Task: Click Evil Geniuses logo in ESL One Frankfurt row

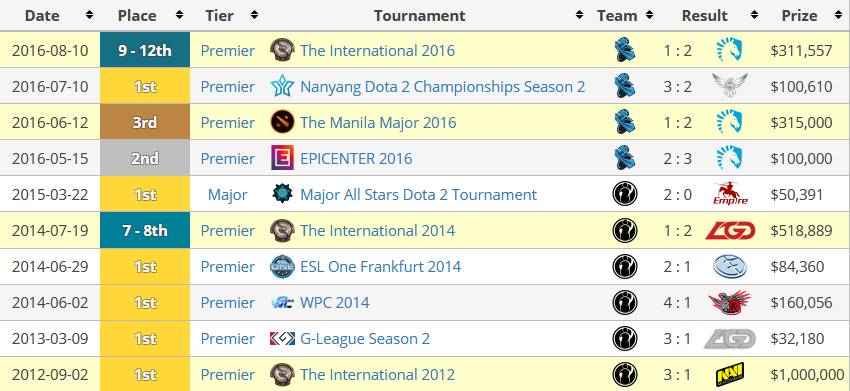Action: click(x=730, y=266)
